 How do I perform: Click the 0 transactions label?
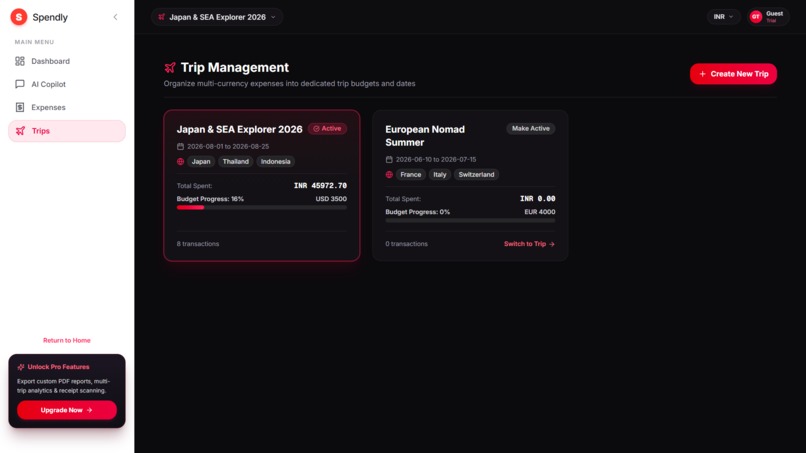[x=407, y=244]
